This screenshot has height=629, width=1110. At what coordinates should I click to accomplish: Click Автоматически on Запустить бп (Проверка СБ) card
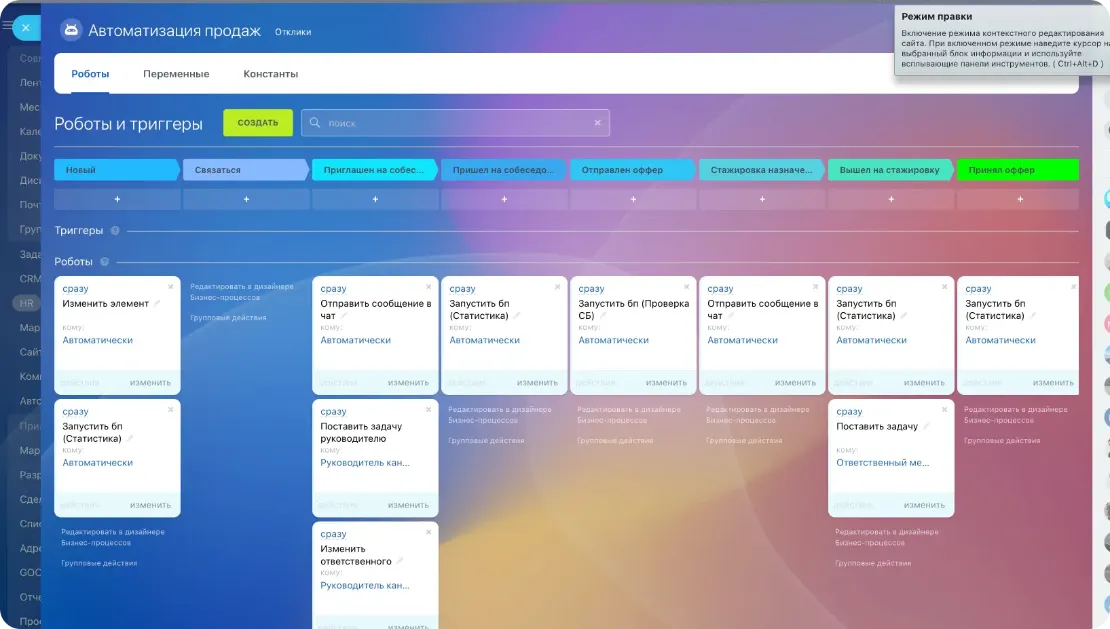click(x=613, y=340)
